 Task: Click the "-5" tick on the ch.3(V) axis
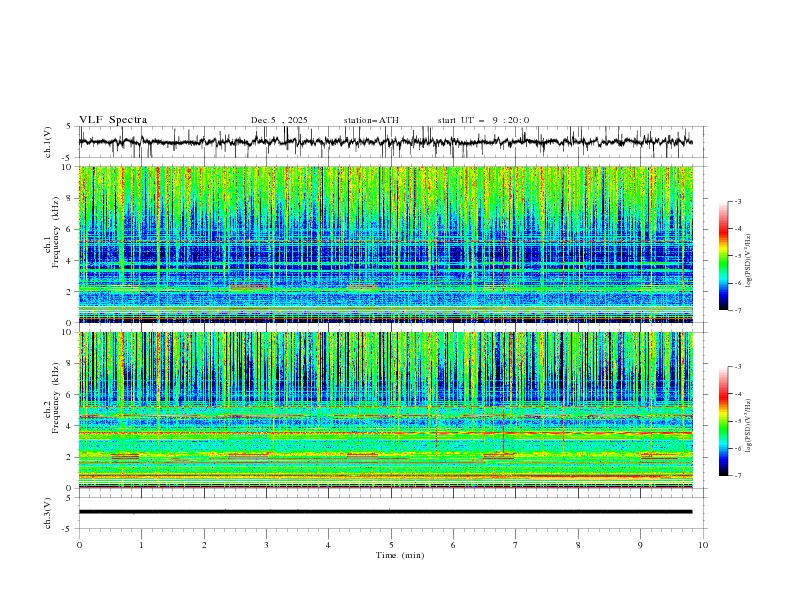tap(67, 529)
